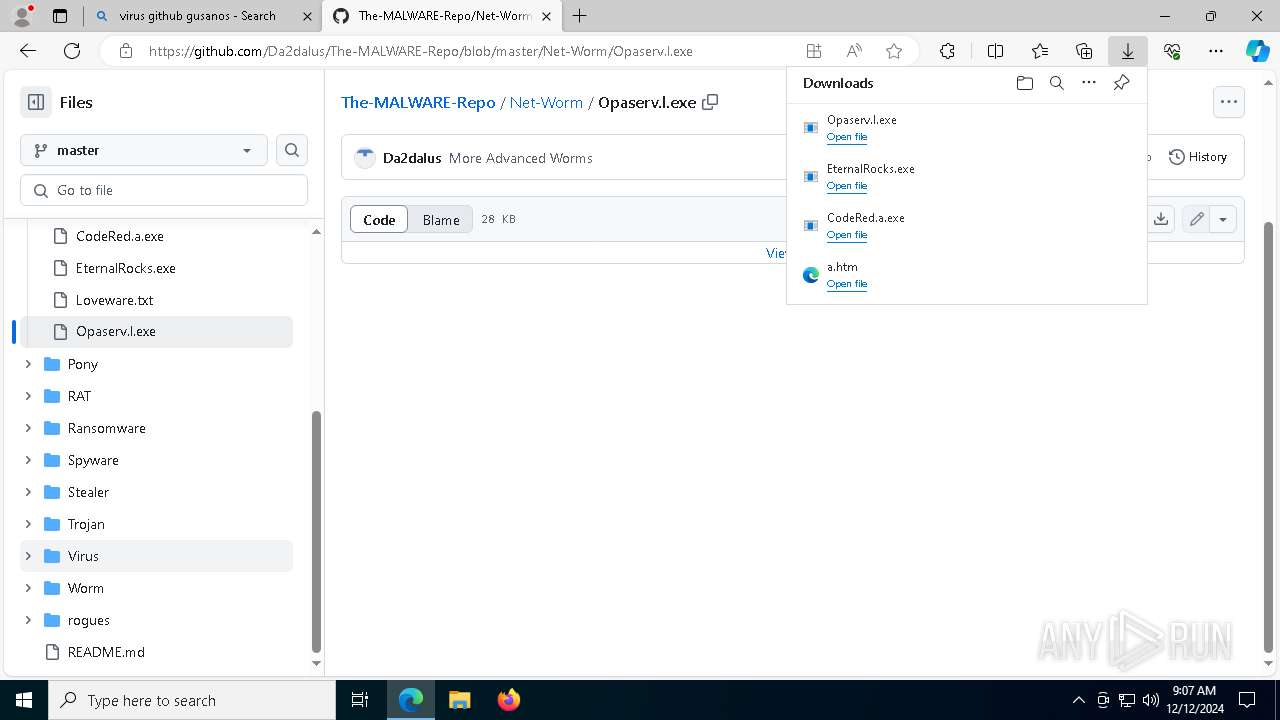1280x720 pixels.
Task: Expand the Worm folder
Action: pos(28,588)
